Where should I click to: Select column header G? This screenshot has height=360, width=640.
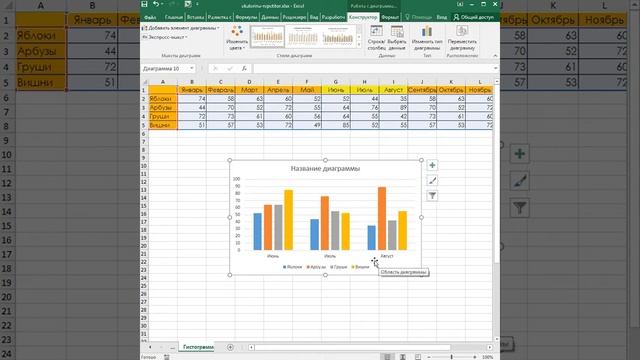(336, 82)
